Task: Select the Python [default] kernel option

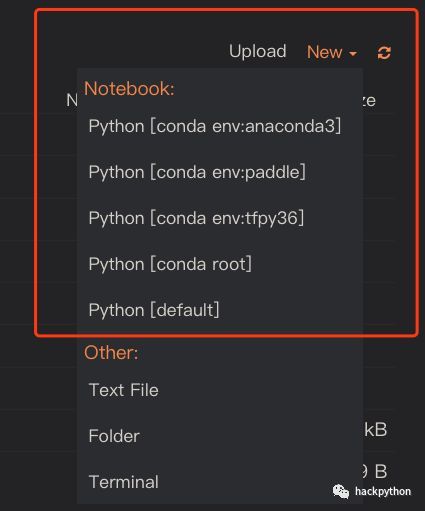Action: point(154,310)
